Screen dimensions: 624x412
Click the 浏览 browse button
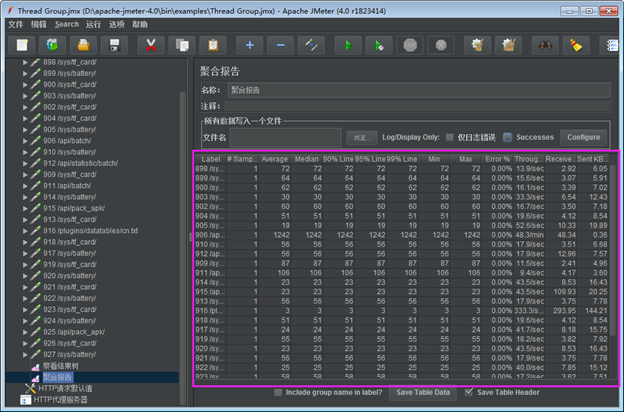(x=362, y=138)
